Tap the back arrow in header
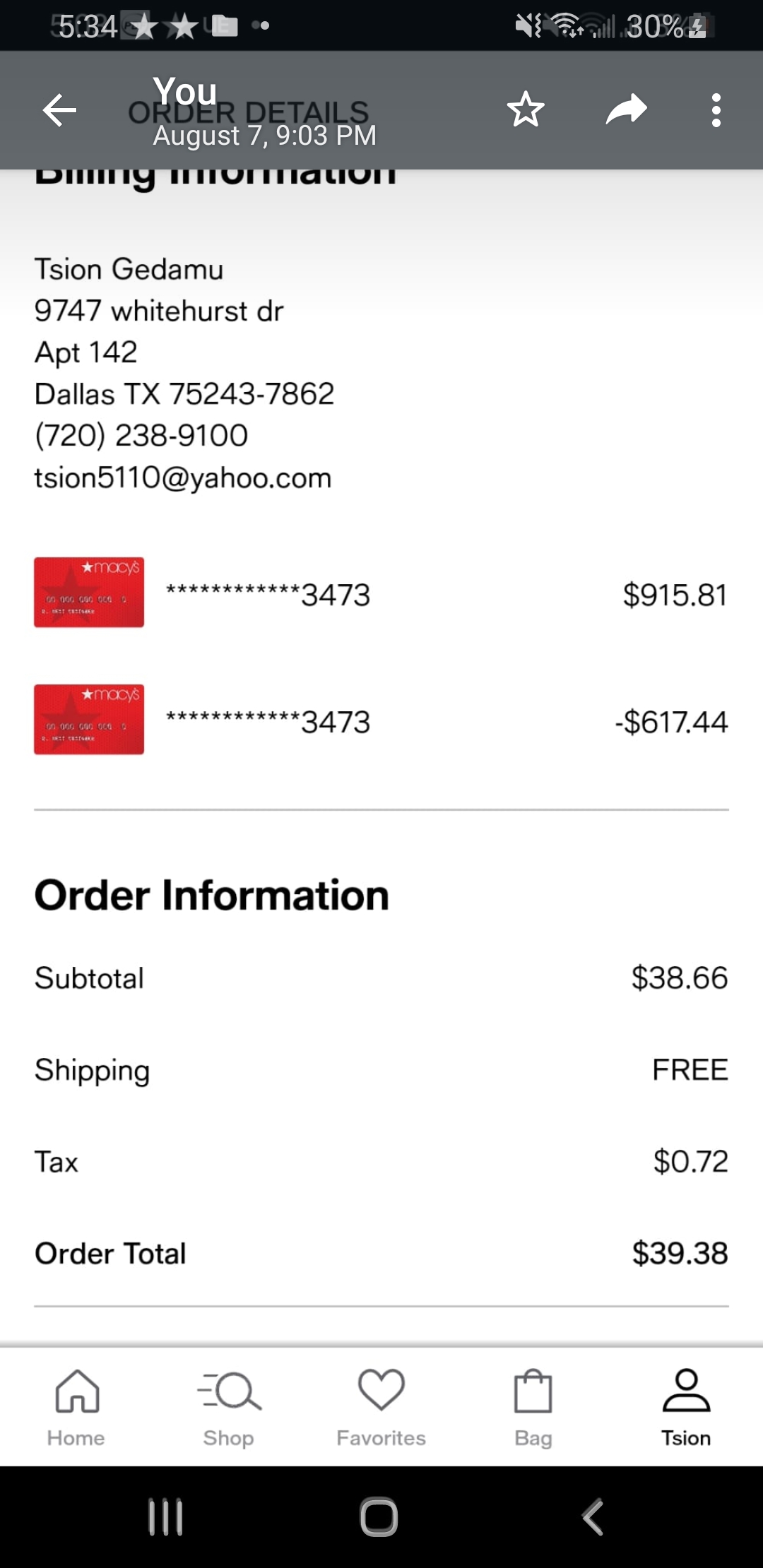The width and height of the screenshot is (763, 1568). 59,110
